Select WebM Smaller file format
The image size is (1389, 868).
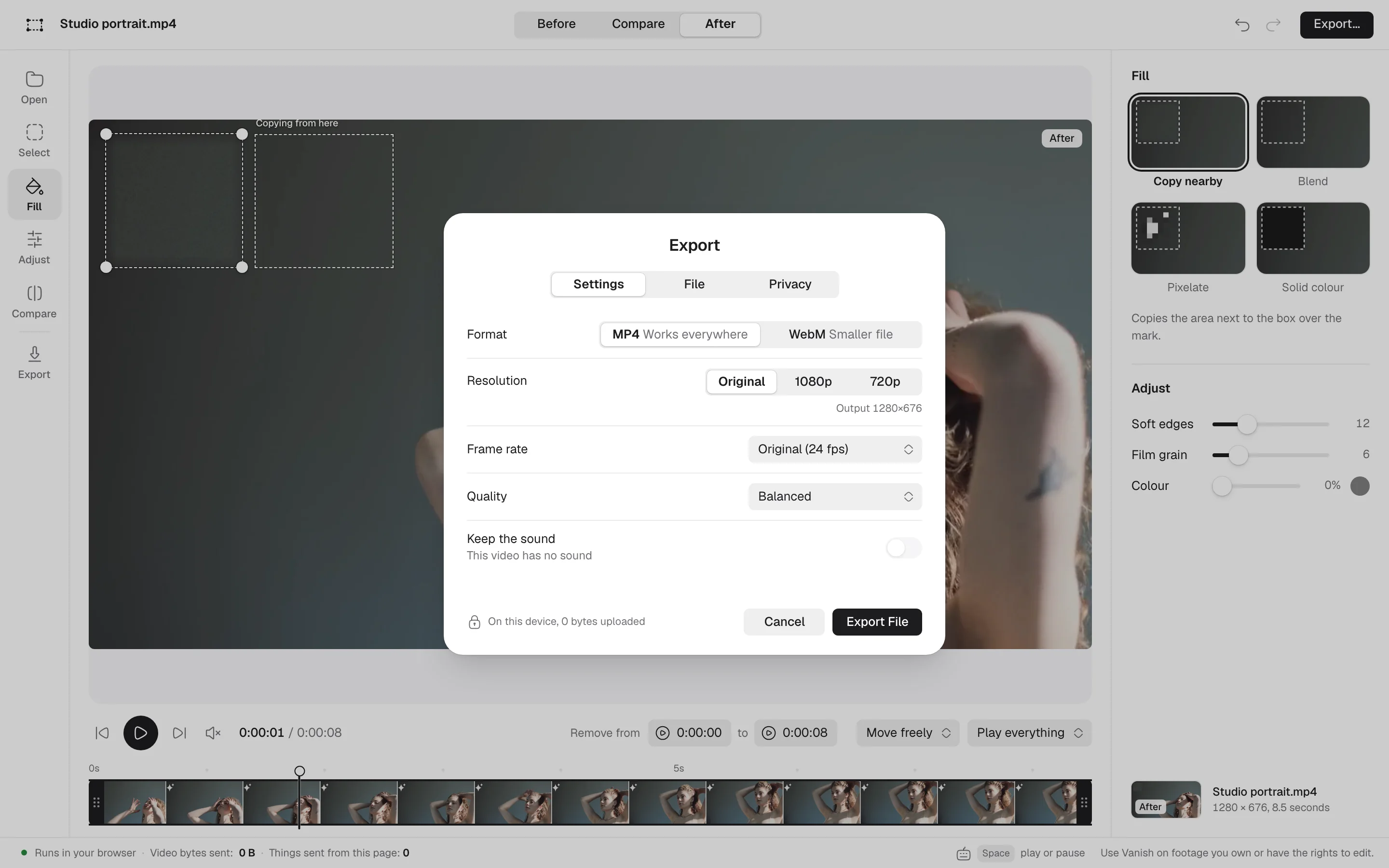pos(840,334)
